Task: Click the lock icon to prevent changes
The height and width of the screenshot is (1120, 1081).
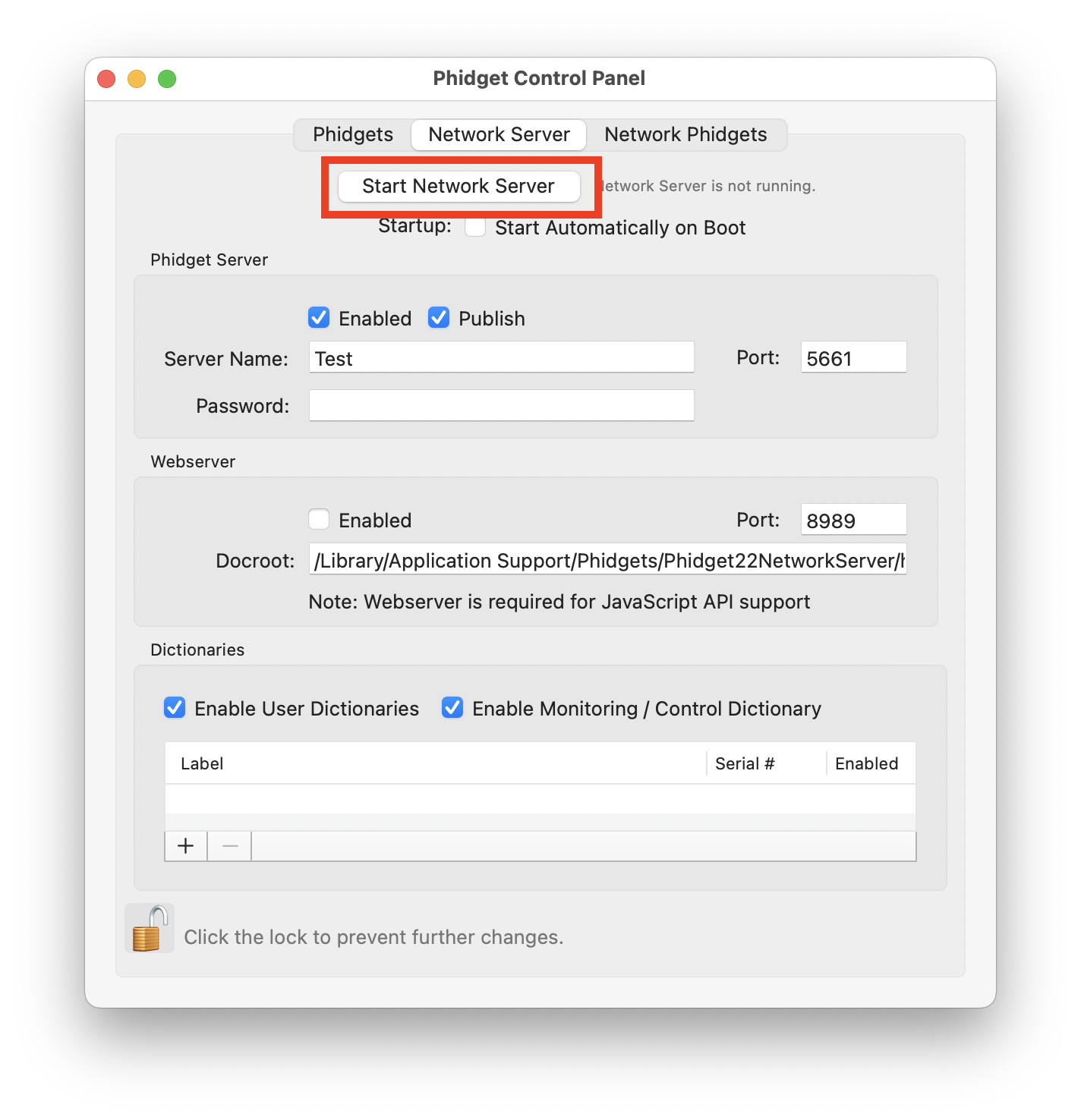Action: (x=150, y=928)
